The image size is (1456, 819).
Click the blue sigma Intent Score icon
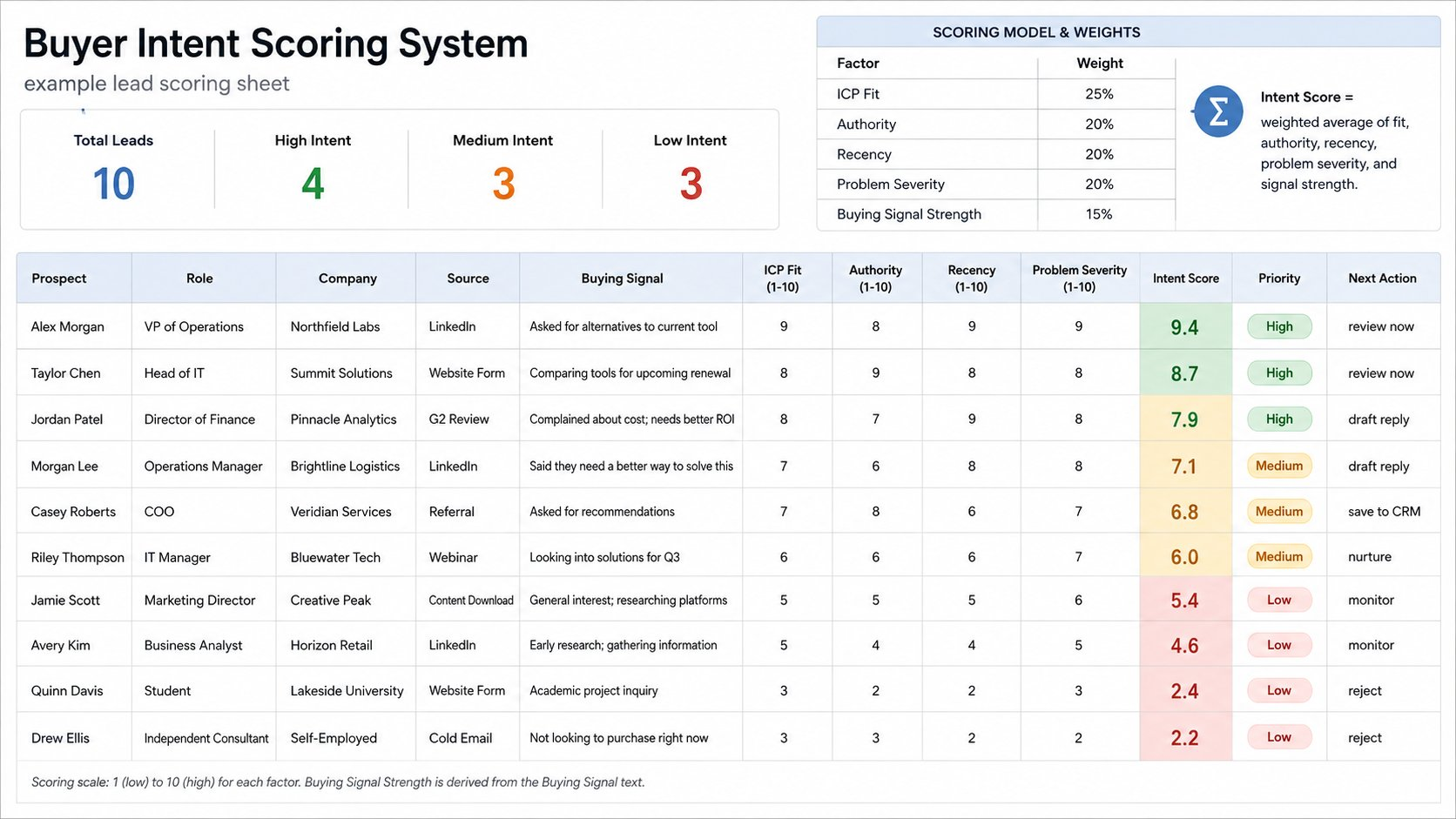pos(1218,111)
